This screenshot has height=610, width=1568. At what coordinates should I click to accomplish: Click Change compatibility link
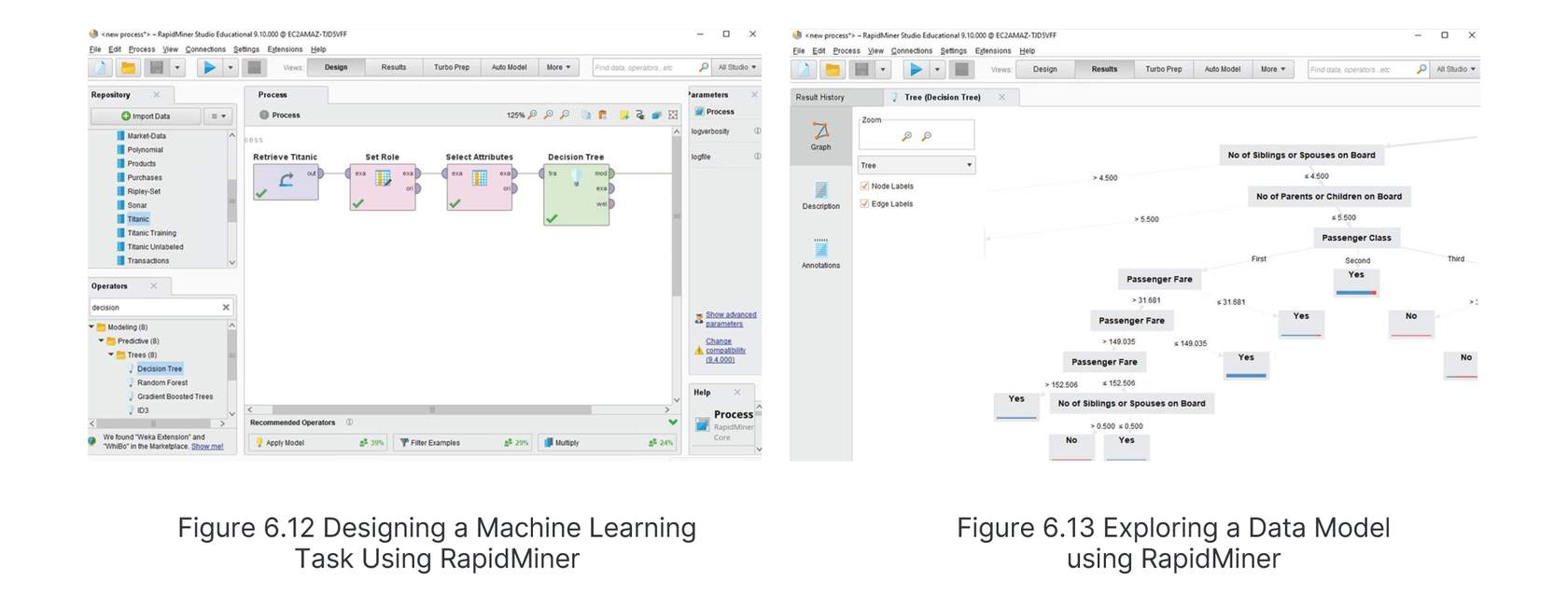pyautogui.click(x=725, y=351)
